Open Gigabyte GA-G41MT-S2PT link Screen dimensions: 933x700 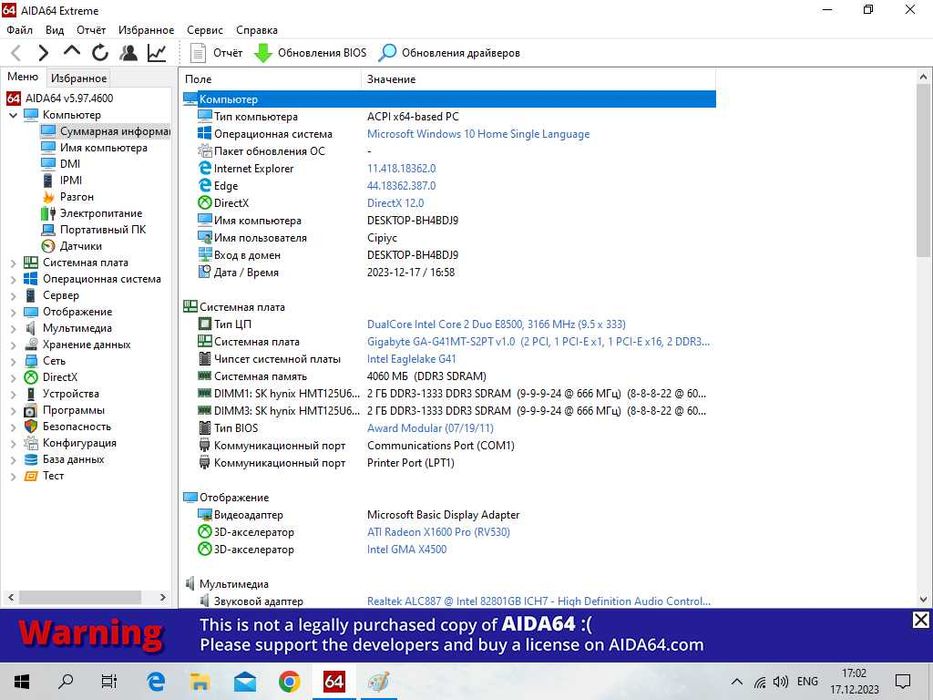click(x=538, y=342)
